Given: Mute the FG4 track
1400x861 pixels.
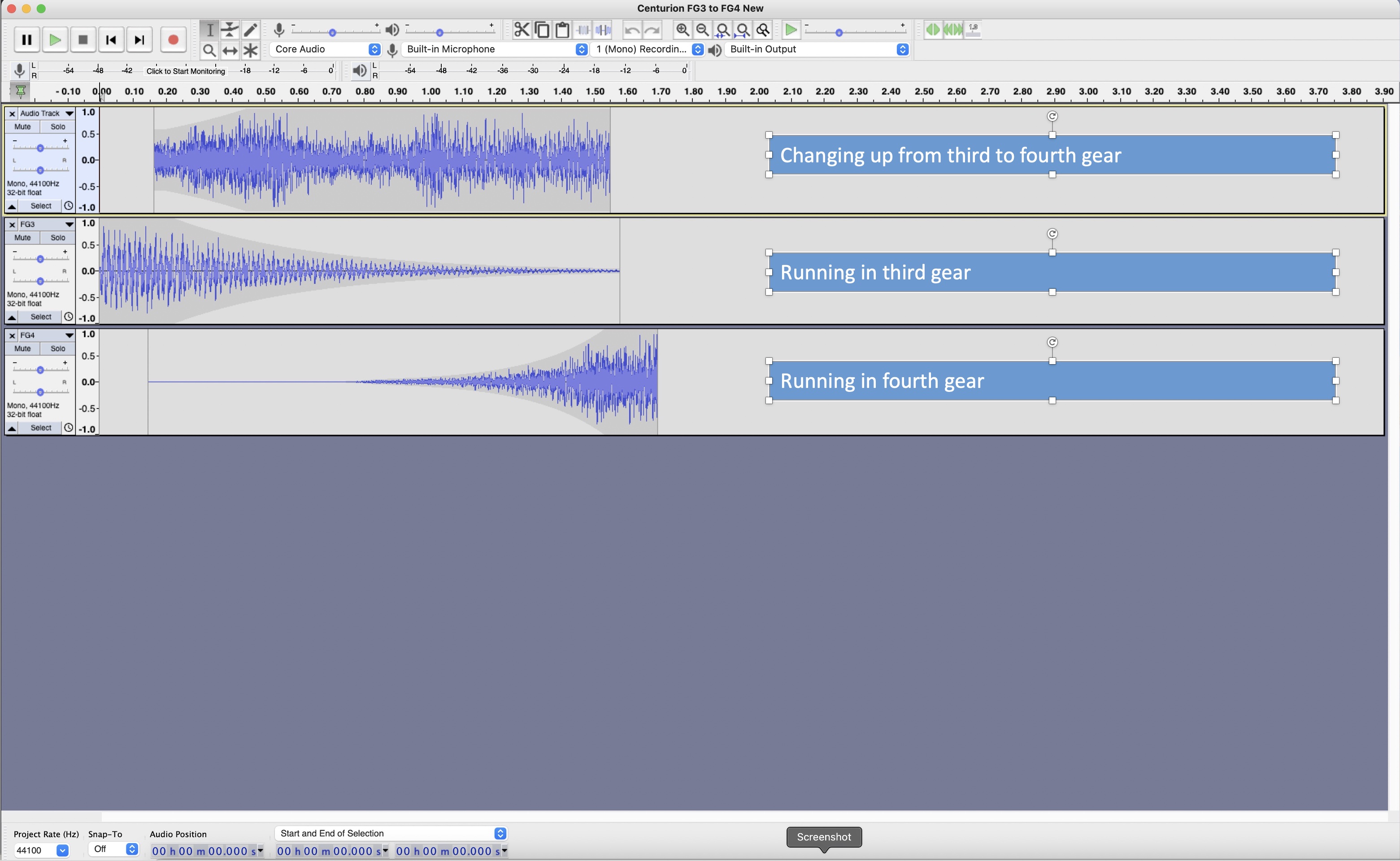Looking at the screenshot, I should 23,349.
